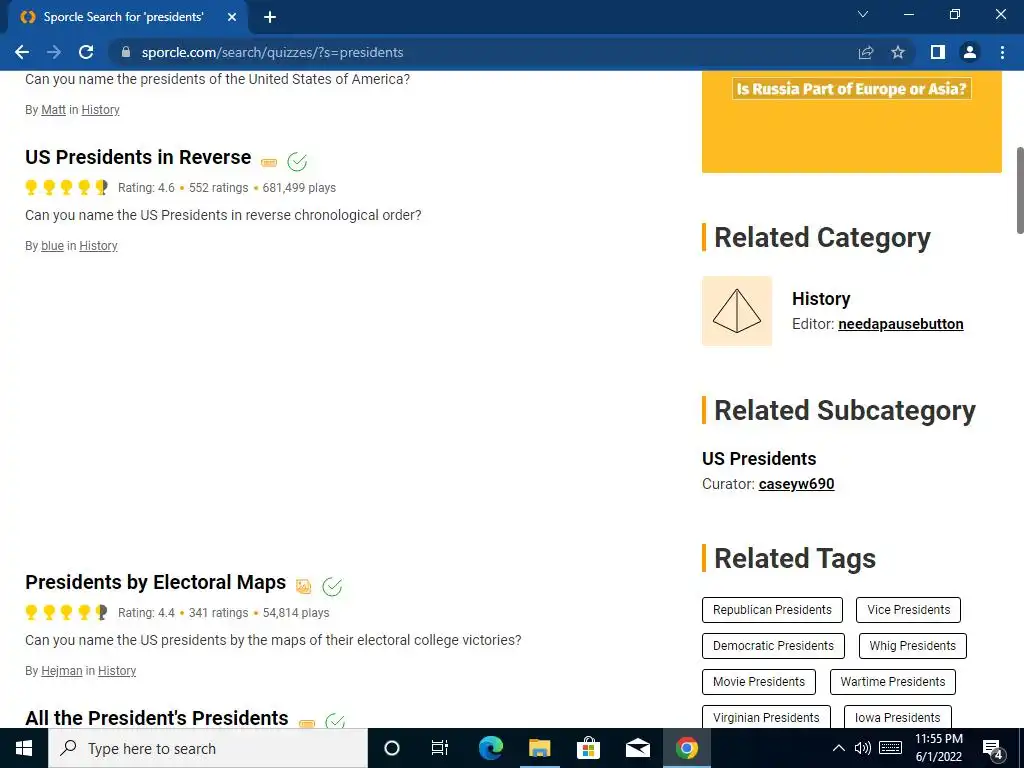Open a new browser tab
This screenshot has width=1024, height=768.
[270, 17]
